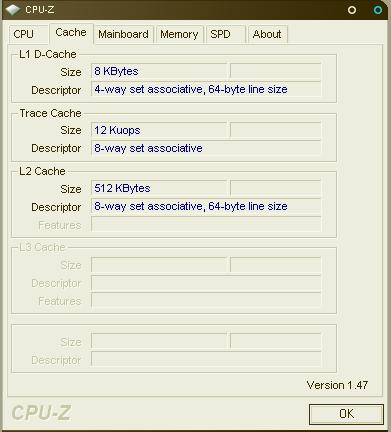
Task: Go to the Memory tab
Action: (179, 34)
